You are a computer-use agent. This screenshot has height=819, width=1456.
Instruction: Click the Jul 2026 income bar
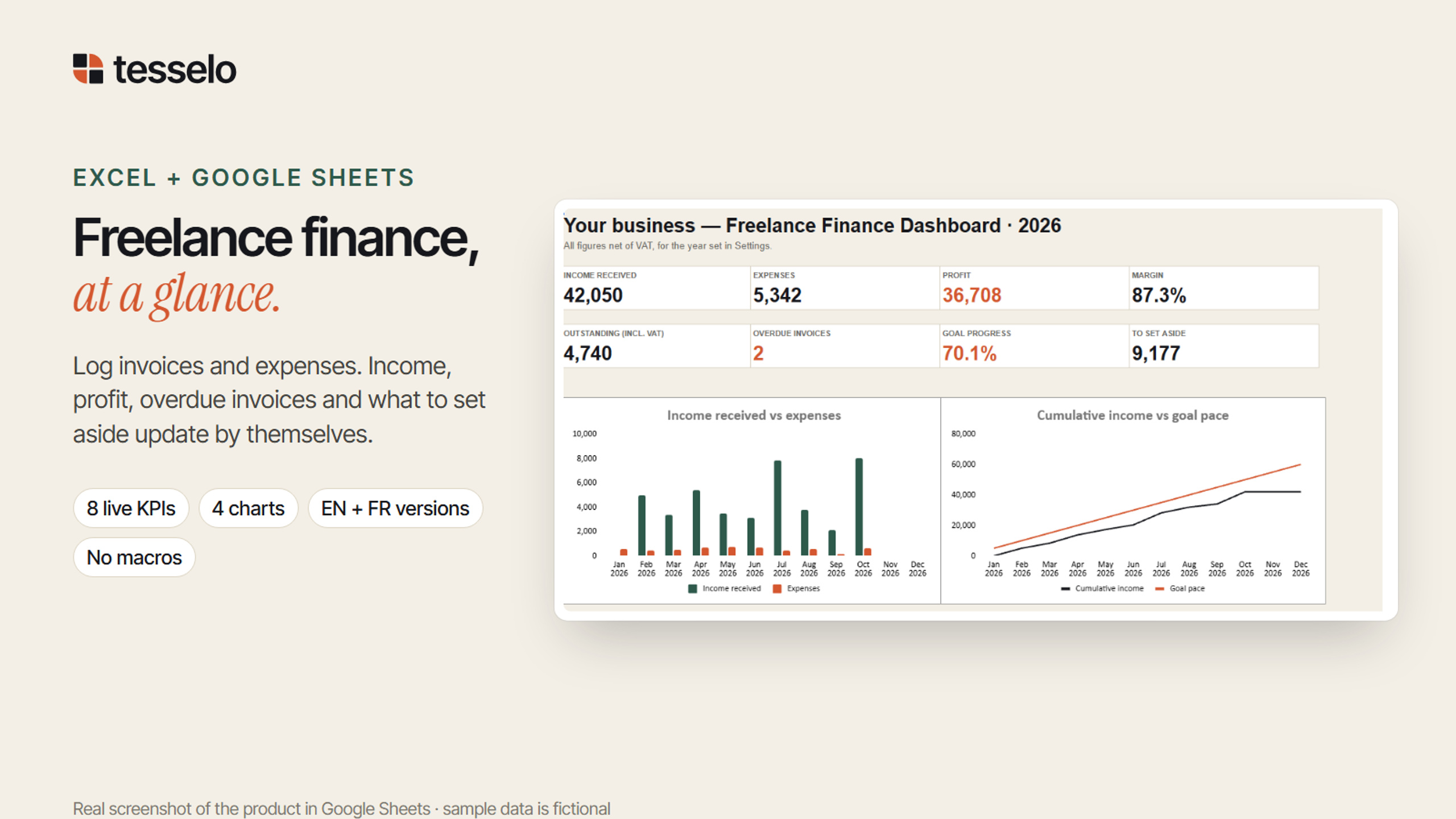[x=777, y=508]
